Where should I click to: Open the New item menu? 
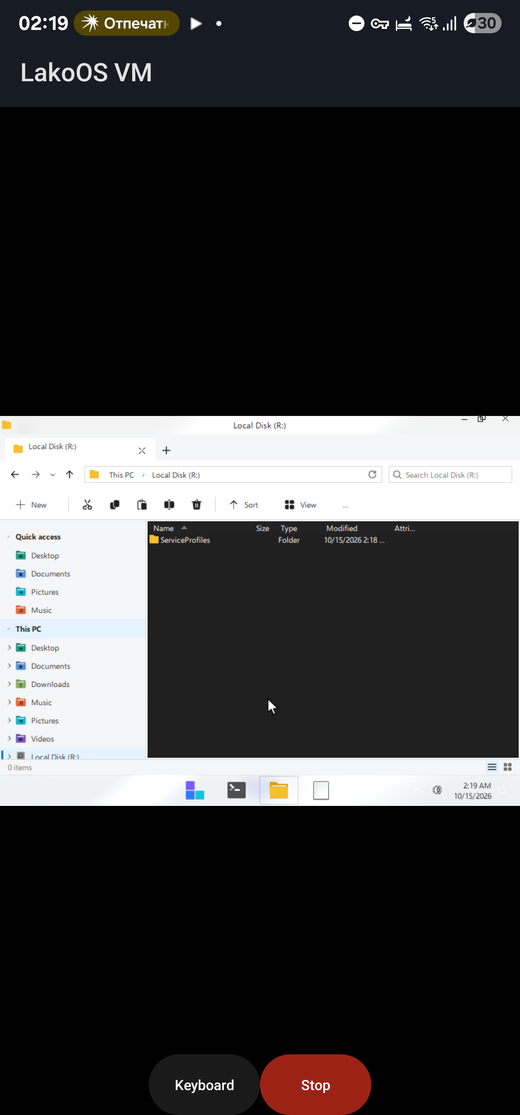coord(31,505)
